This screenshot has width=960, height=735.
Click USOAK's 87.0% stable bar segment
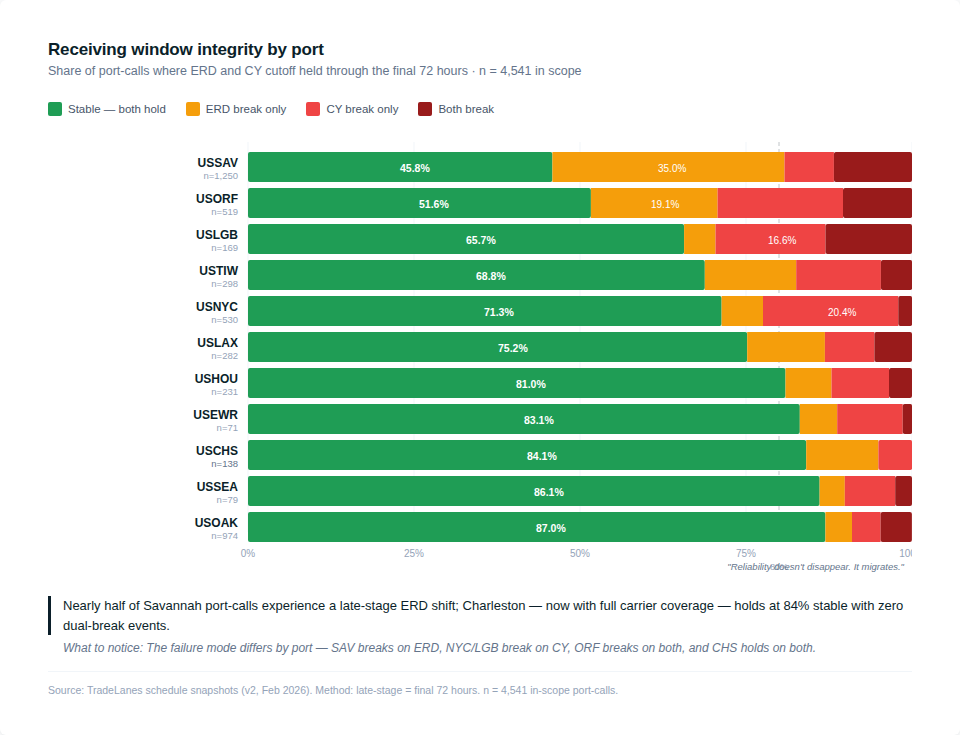536,528
